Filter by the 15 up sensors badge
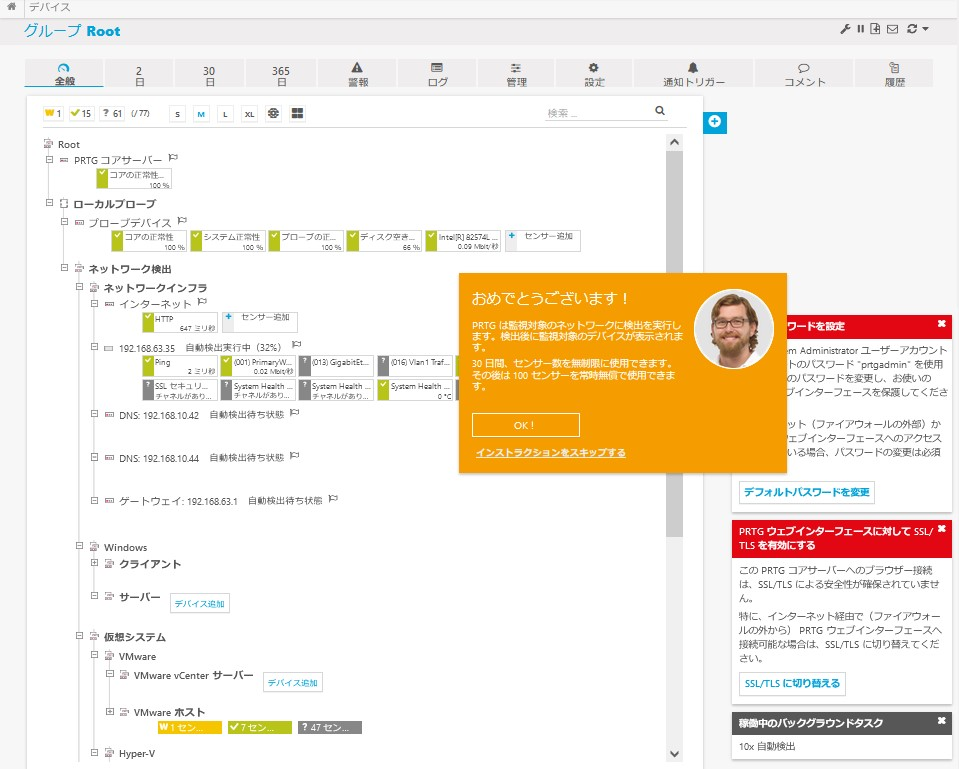The height and width of the screenshot is (769, 959). point(81,113)
